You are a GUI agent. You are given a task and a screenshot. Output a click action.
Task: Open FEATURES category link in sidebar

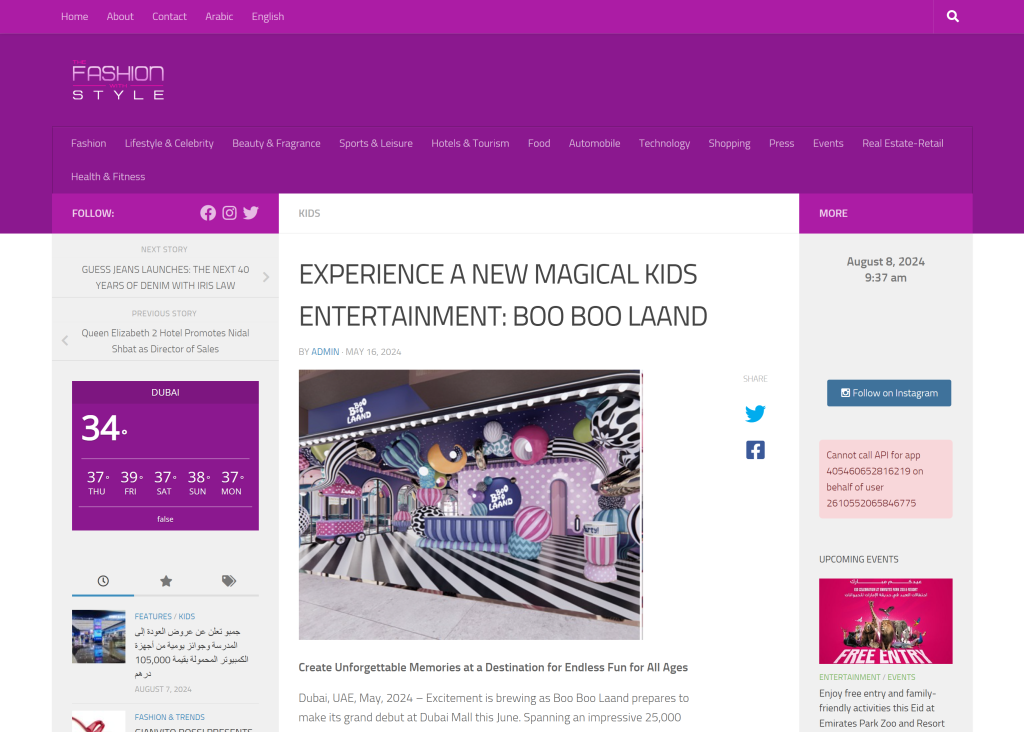click(153, 616)
